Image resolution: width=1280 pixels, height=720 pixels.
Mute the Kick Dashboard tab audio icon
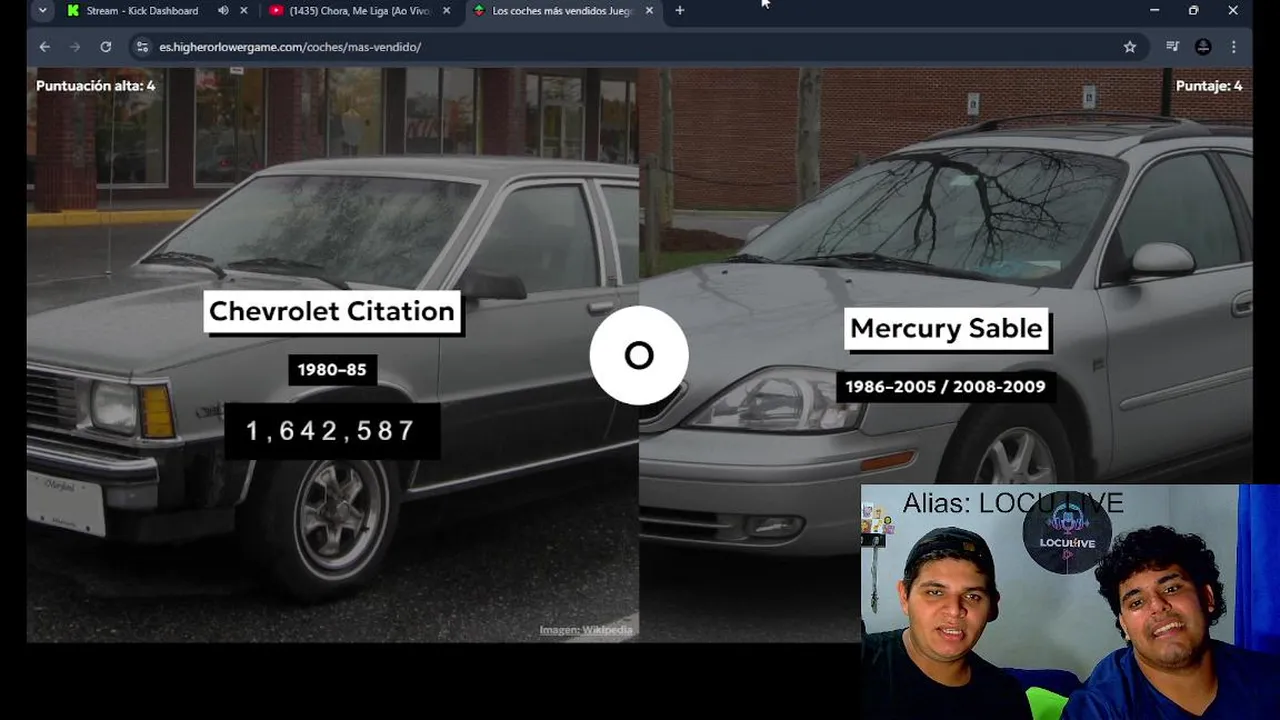(223, 11)
